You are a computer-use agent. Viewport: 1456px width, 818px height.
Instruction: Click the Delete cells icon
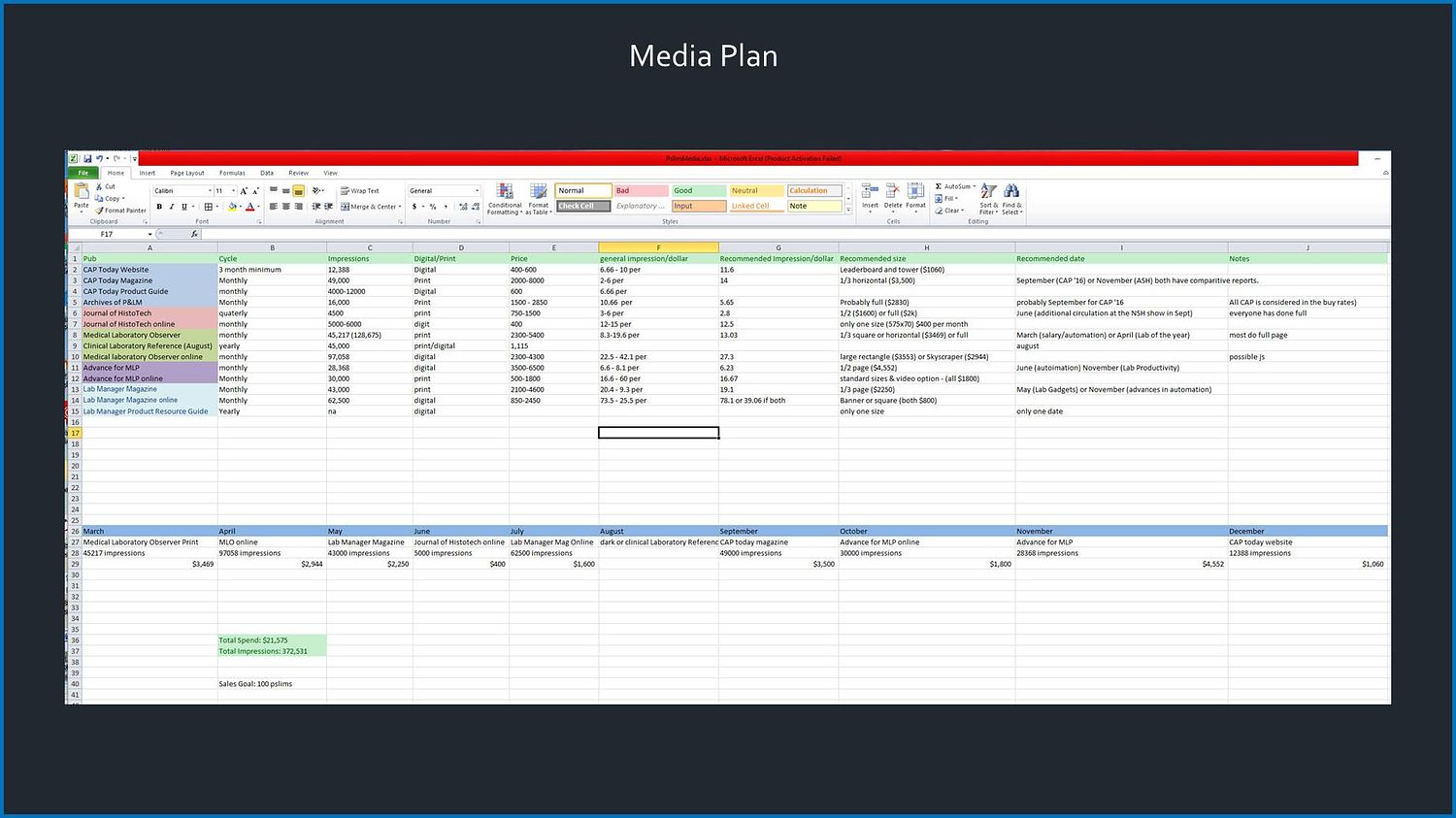click(893, 191)
